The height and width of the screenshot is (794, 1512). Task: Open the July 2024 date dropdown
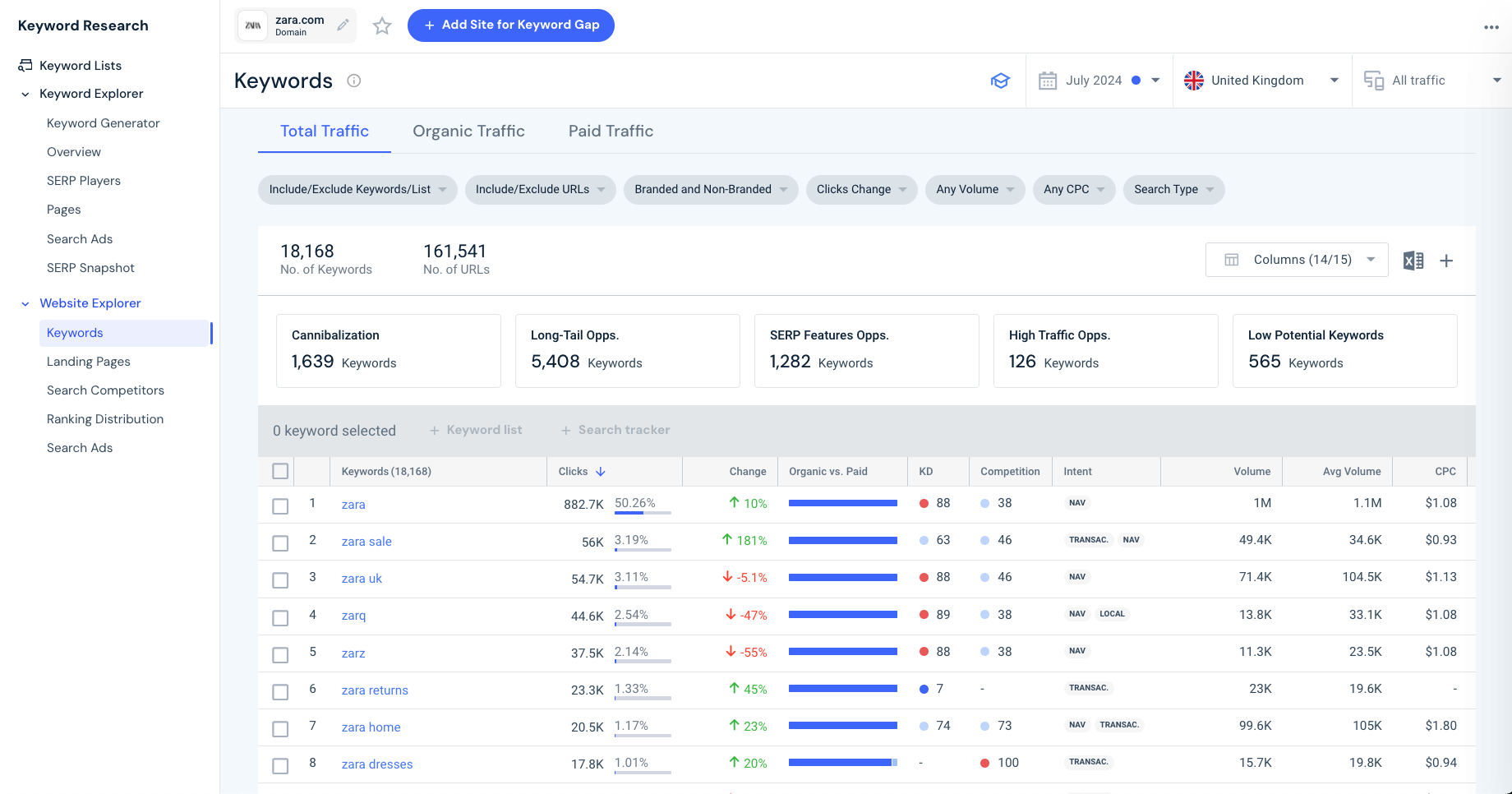[1099, 81]
